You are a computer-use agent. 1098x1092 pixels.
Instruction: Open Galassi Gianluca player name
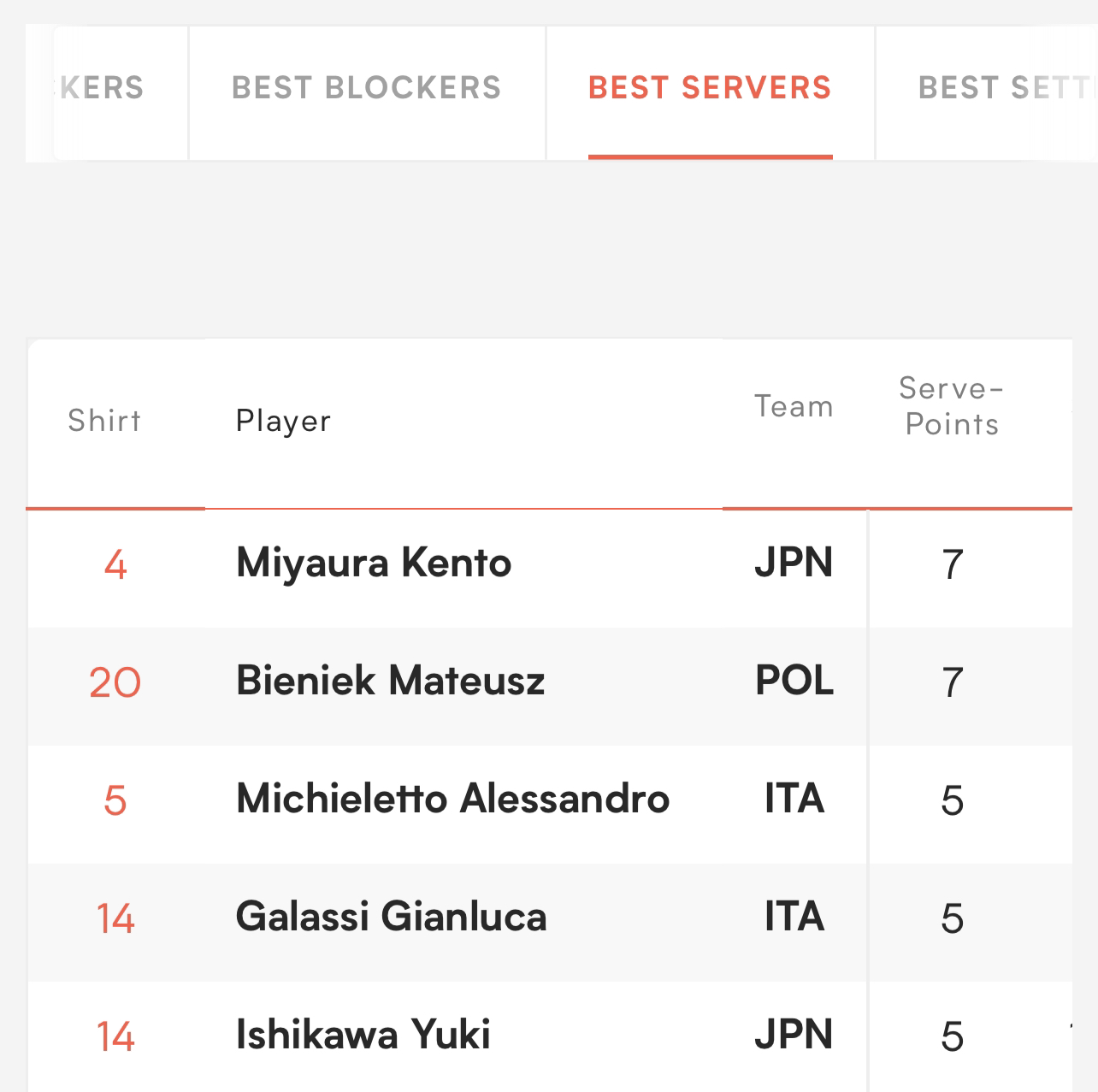(x=391, y=917)
